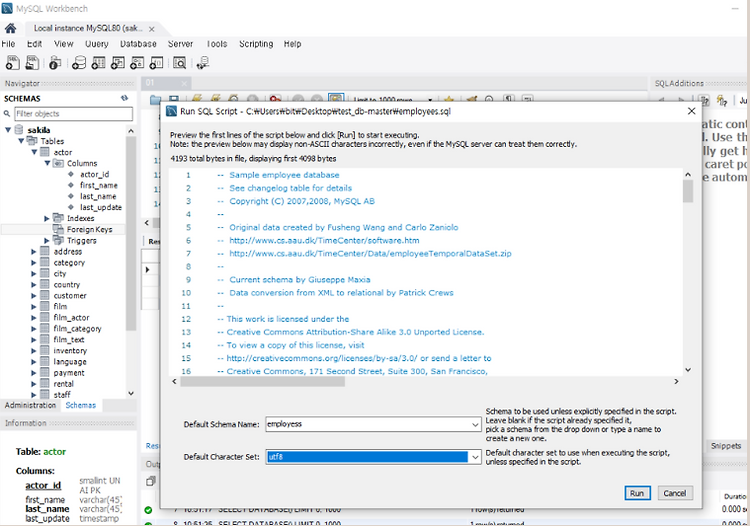This screenshot has width=750, height=526.
Task: Open the Default Schema Name dropdown
Action: pos(474,425)
